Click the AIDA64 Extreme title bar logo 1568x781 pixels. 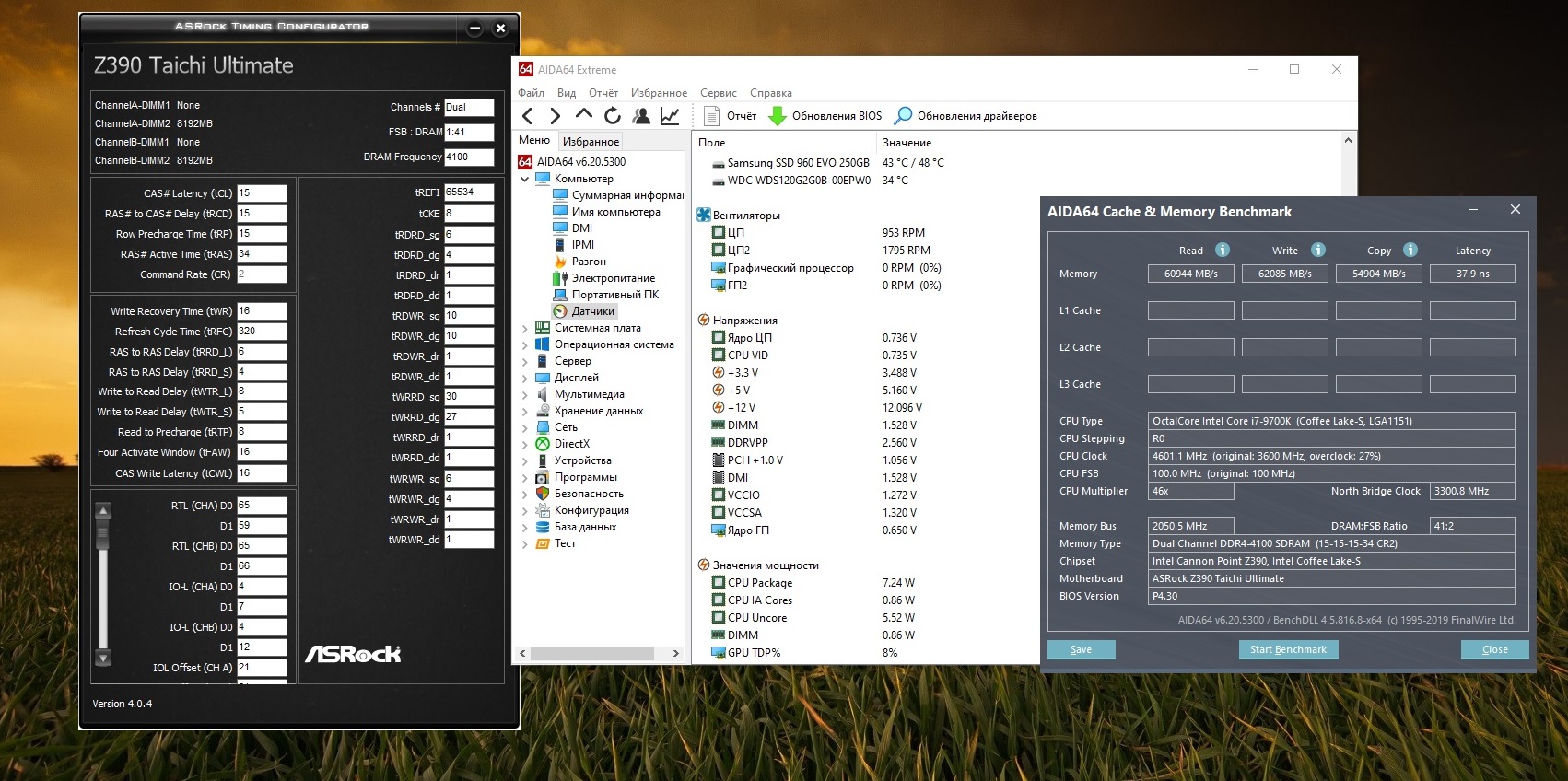(x=526, y=69)
